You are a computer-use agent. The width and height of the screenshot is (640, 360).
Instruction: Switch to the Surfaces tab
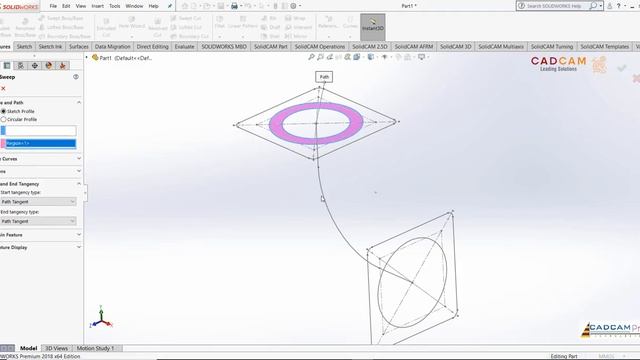(x=79, y=47)
